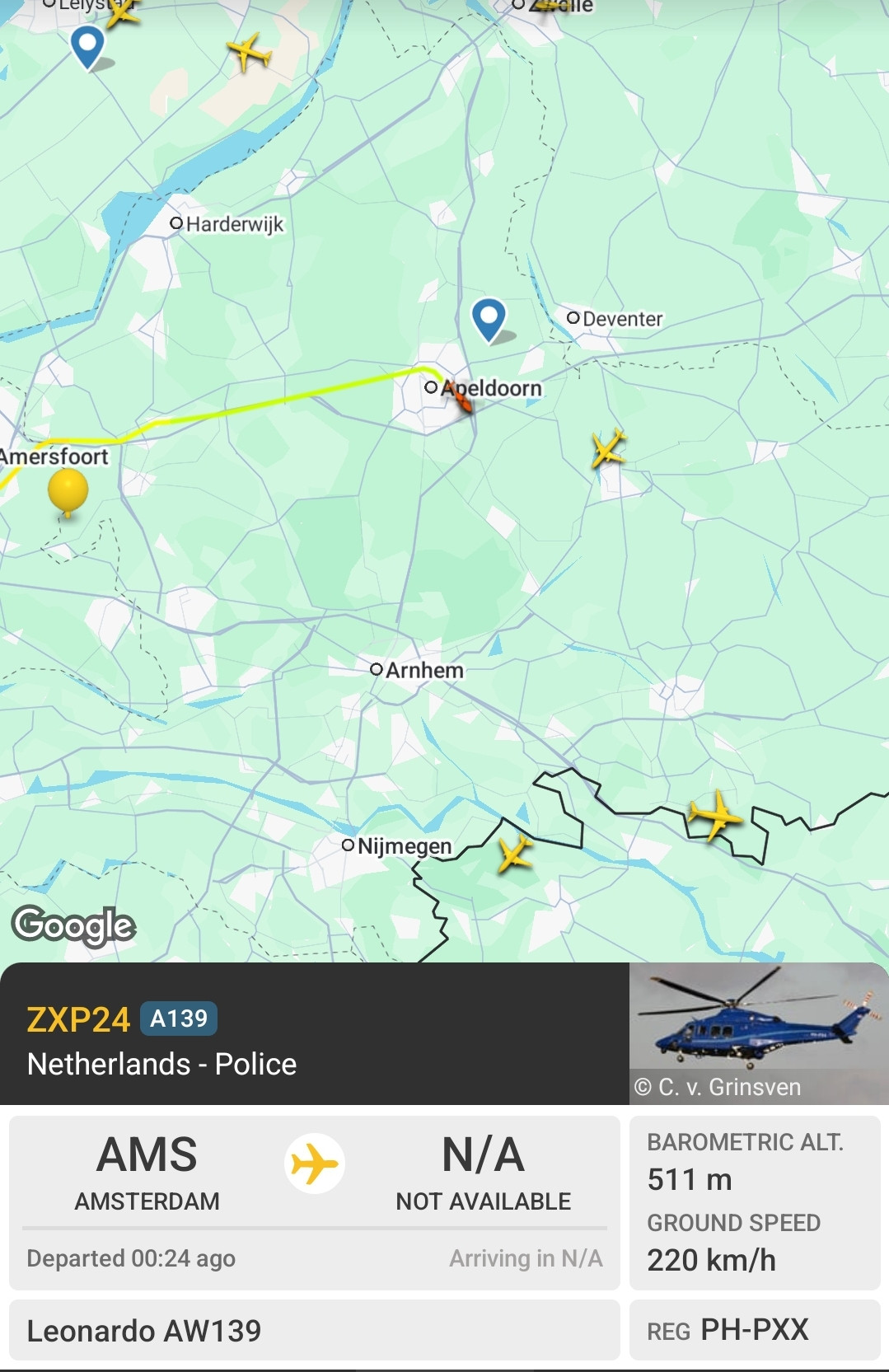
Task: Select the Leonardo AW139 aircraft row
Action: click(315, 1330)
